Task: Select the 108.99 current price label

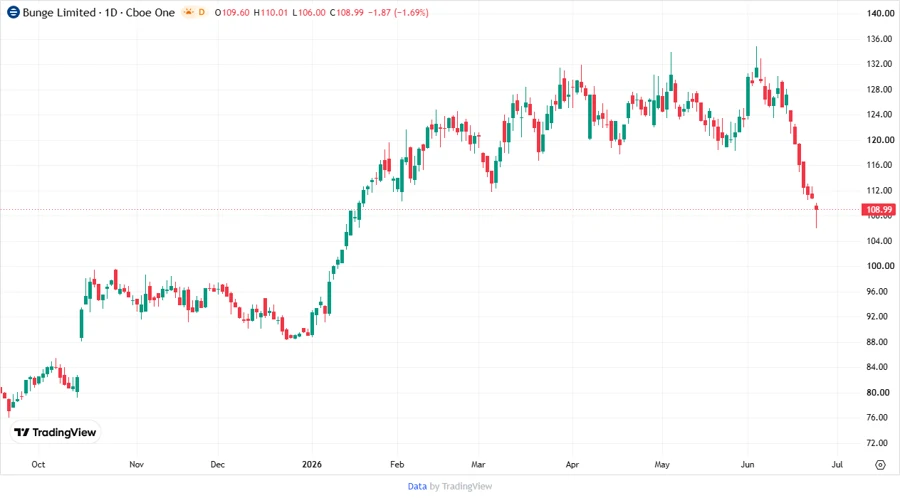Action: [879, 209]
